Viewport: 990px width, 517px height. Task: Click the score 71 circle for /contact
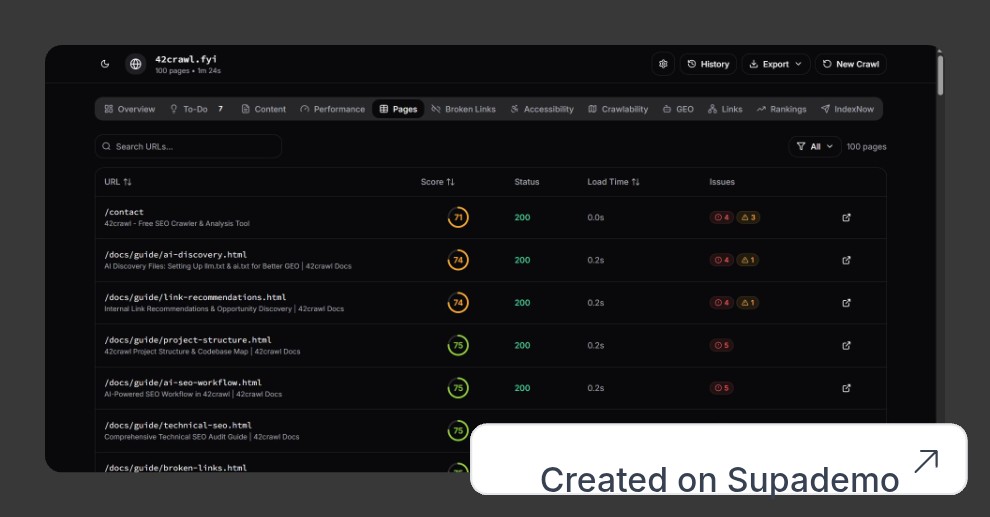point(458,217)
